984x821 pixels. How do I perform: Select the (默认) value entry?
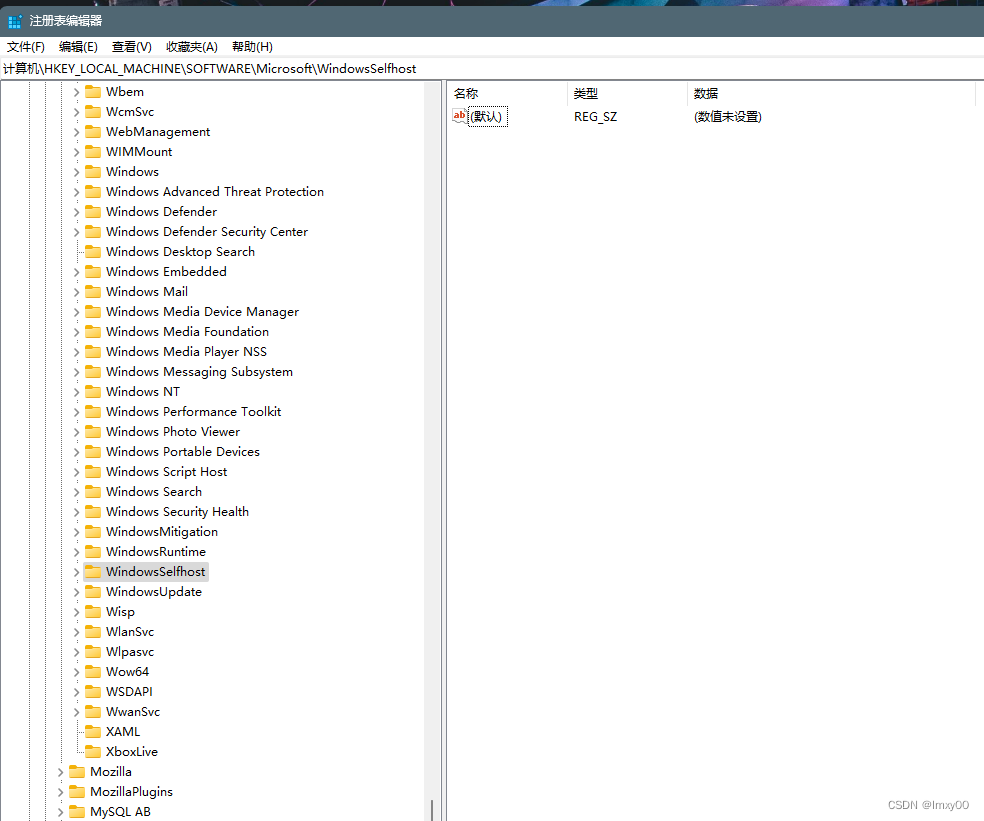(x=487, y=117)
